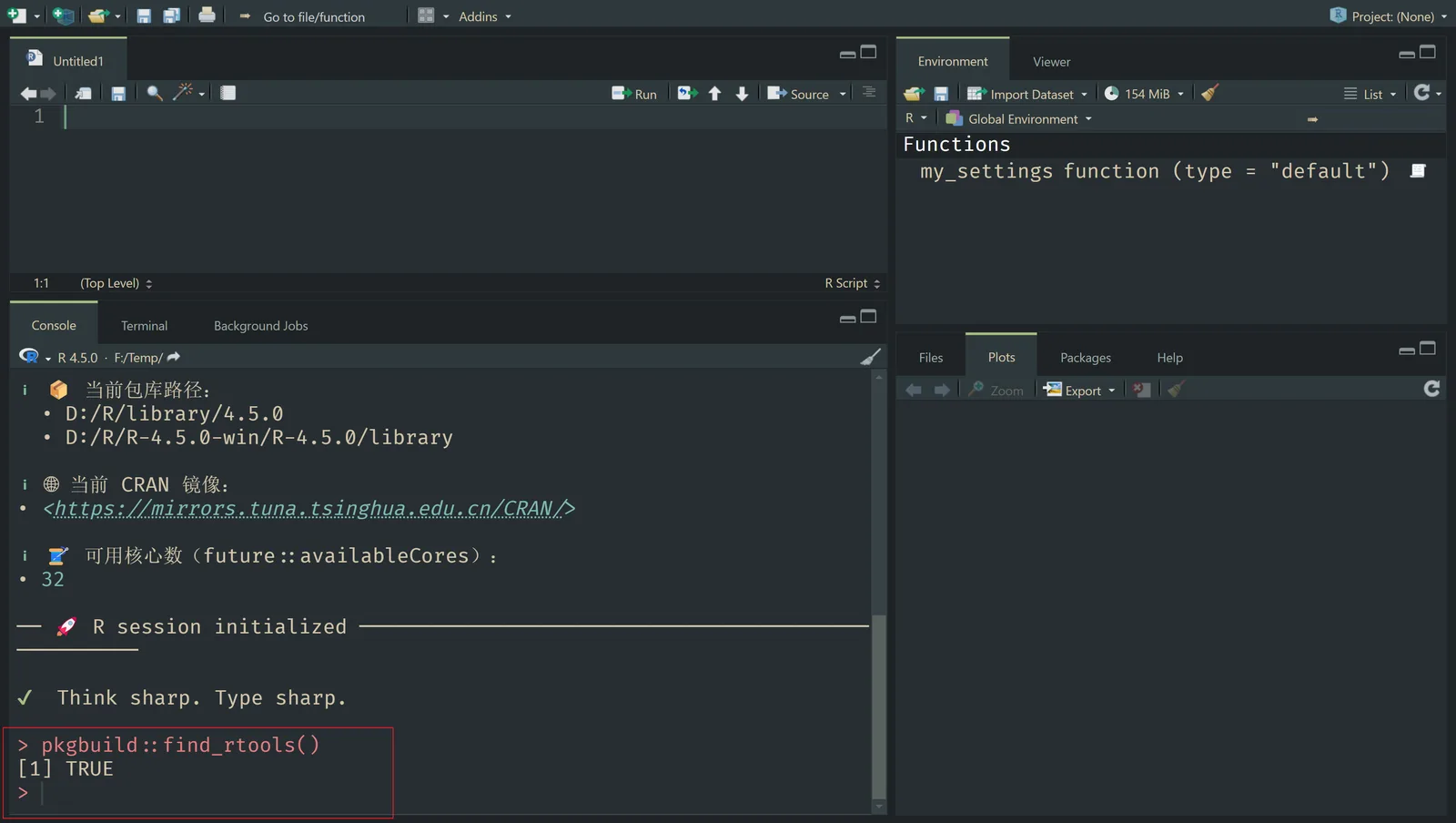Click the Compile Report notebook icon
The image size is (1456, 823).
(227, 93)
